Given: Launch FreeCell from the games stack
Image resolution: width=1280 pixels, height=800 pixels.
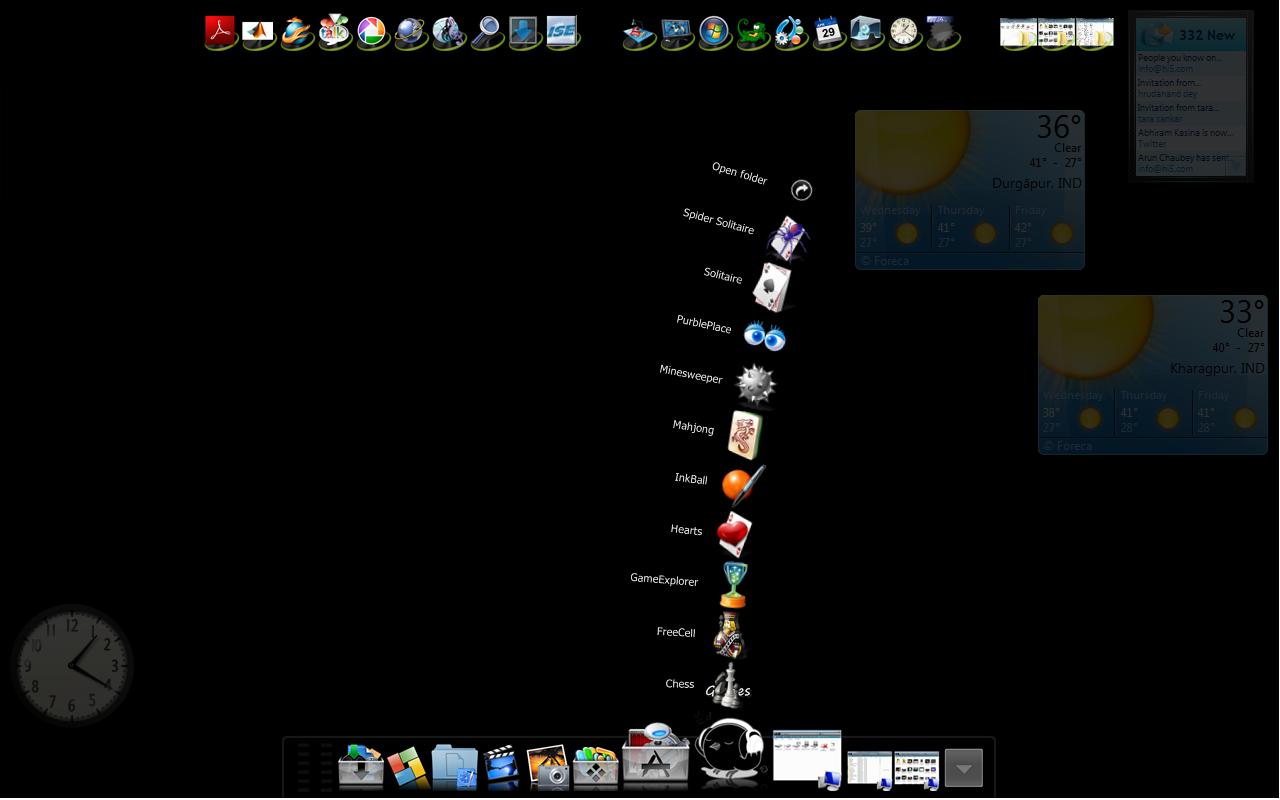Looking at the screenshot, I should [728, 635].
